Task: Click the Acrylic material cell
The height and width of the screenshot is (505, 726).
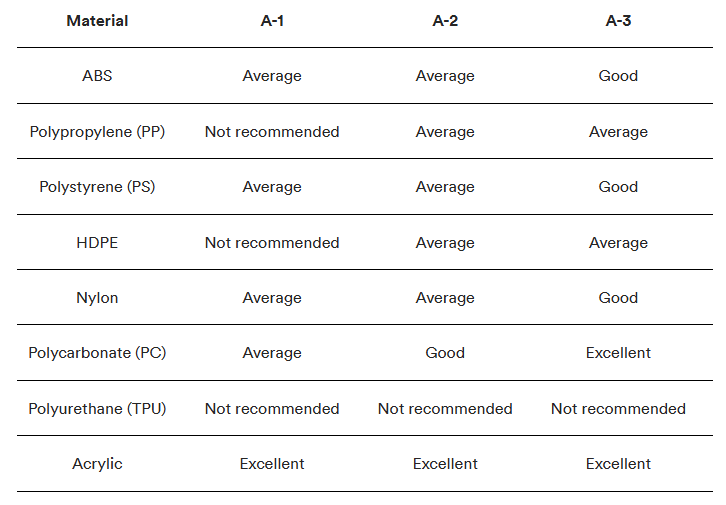Action: [97, 464]
